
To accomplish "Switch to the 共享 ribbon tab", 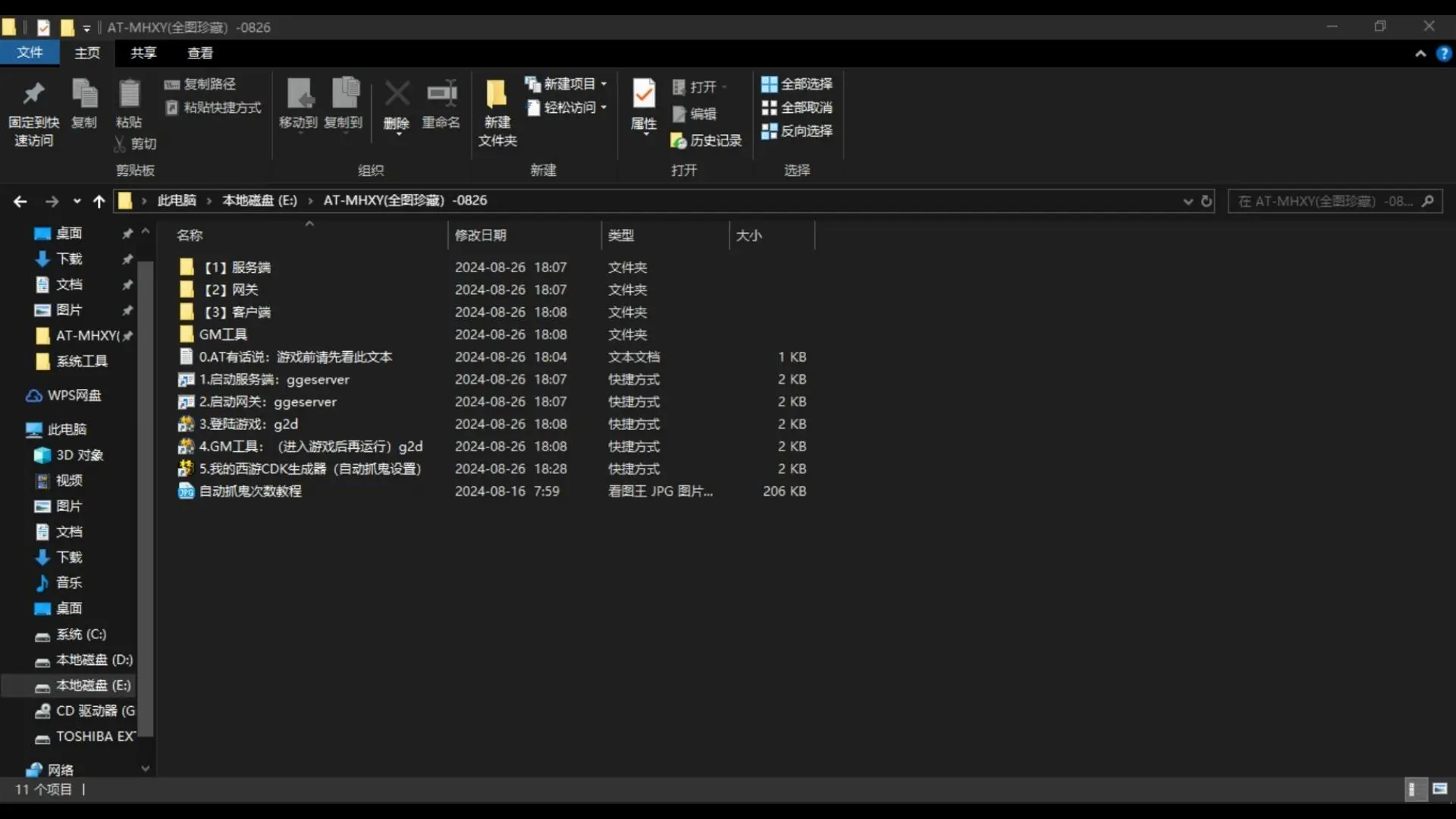I will click(x=143, y=53).
